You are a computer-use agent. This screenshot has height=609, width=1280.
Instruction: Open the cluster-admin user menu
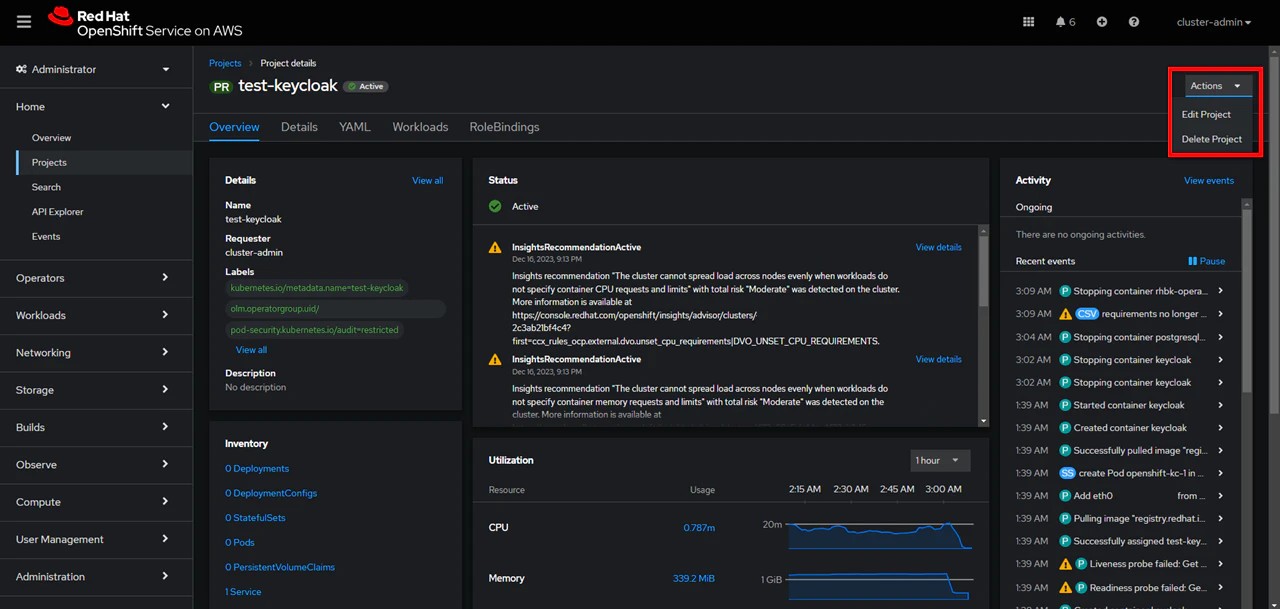point(1214,22)
